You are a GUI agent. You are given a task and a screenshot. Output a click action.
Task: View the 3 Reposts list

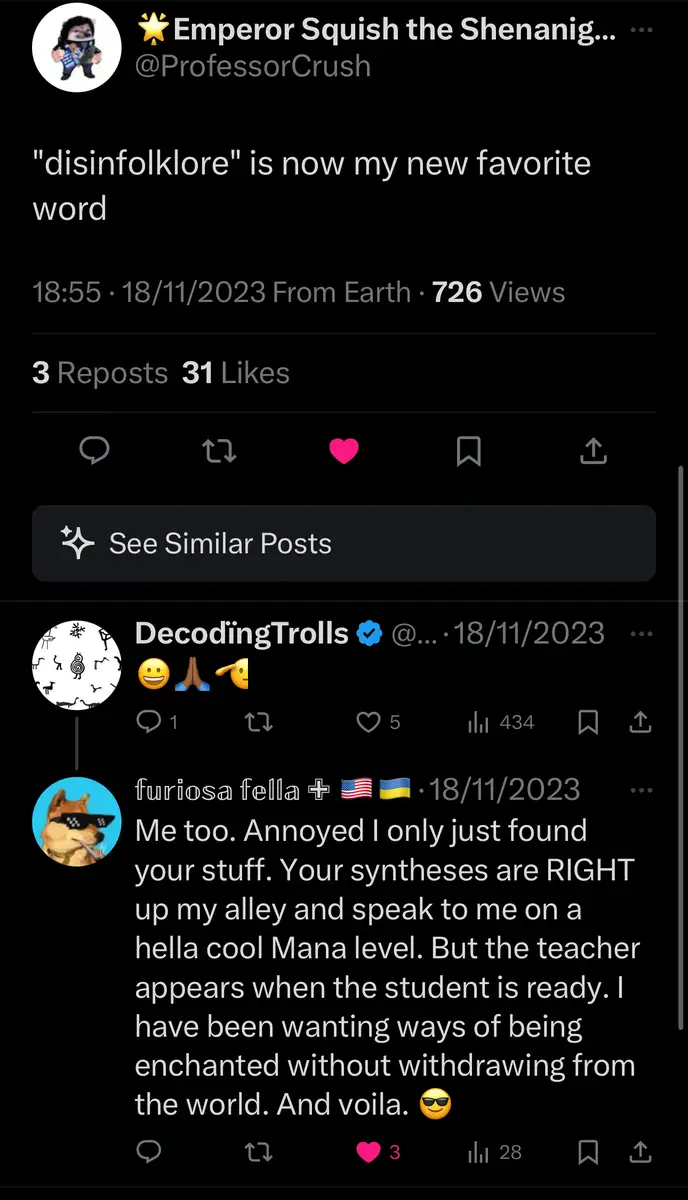coord(100,373)
